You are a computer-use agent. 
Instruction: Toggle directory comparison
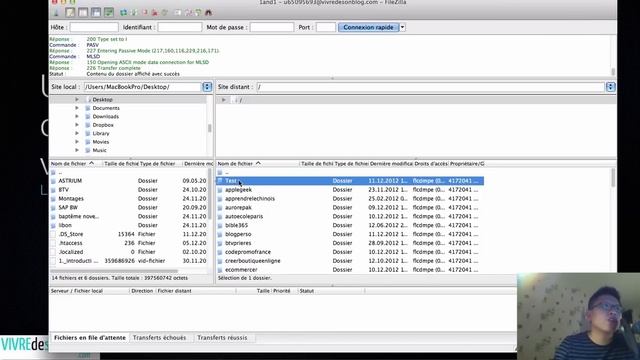coord(189,13)
